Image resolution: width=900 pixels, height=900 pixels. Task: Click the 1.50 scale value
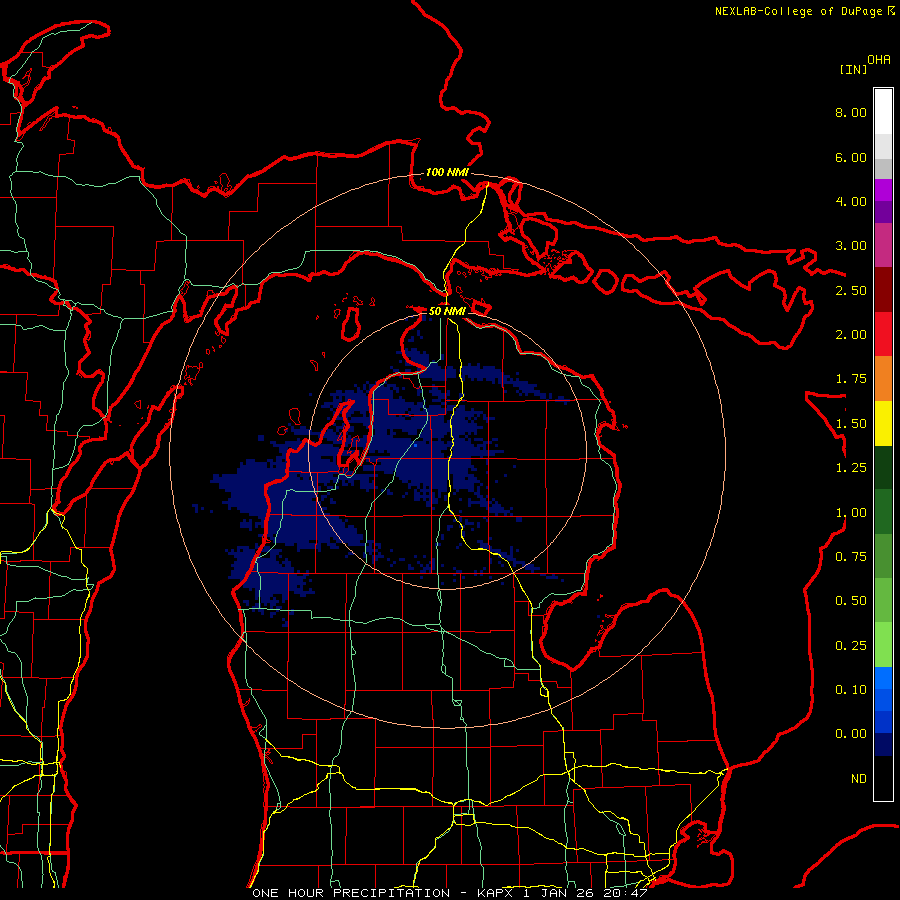(x=851, y=424)
